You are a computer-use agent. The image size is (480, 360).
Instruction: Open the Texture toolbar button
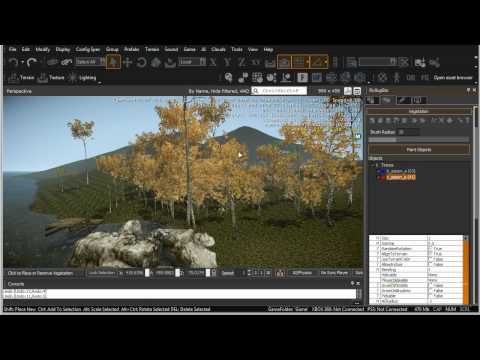[x=51, y=78]
